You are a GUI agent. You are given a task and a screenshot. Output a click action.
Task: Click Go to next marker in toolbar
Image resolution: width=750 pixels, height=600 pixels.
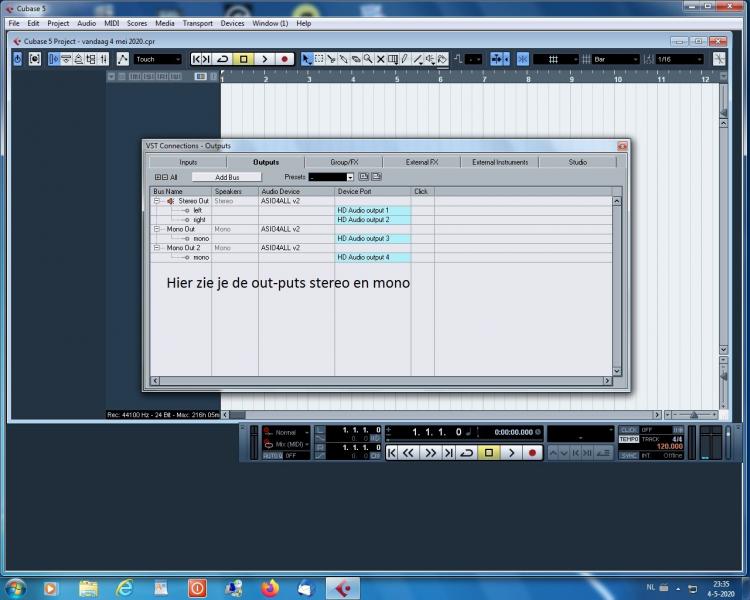pyautogui.click(x=206, y=59)
